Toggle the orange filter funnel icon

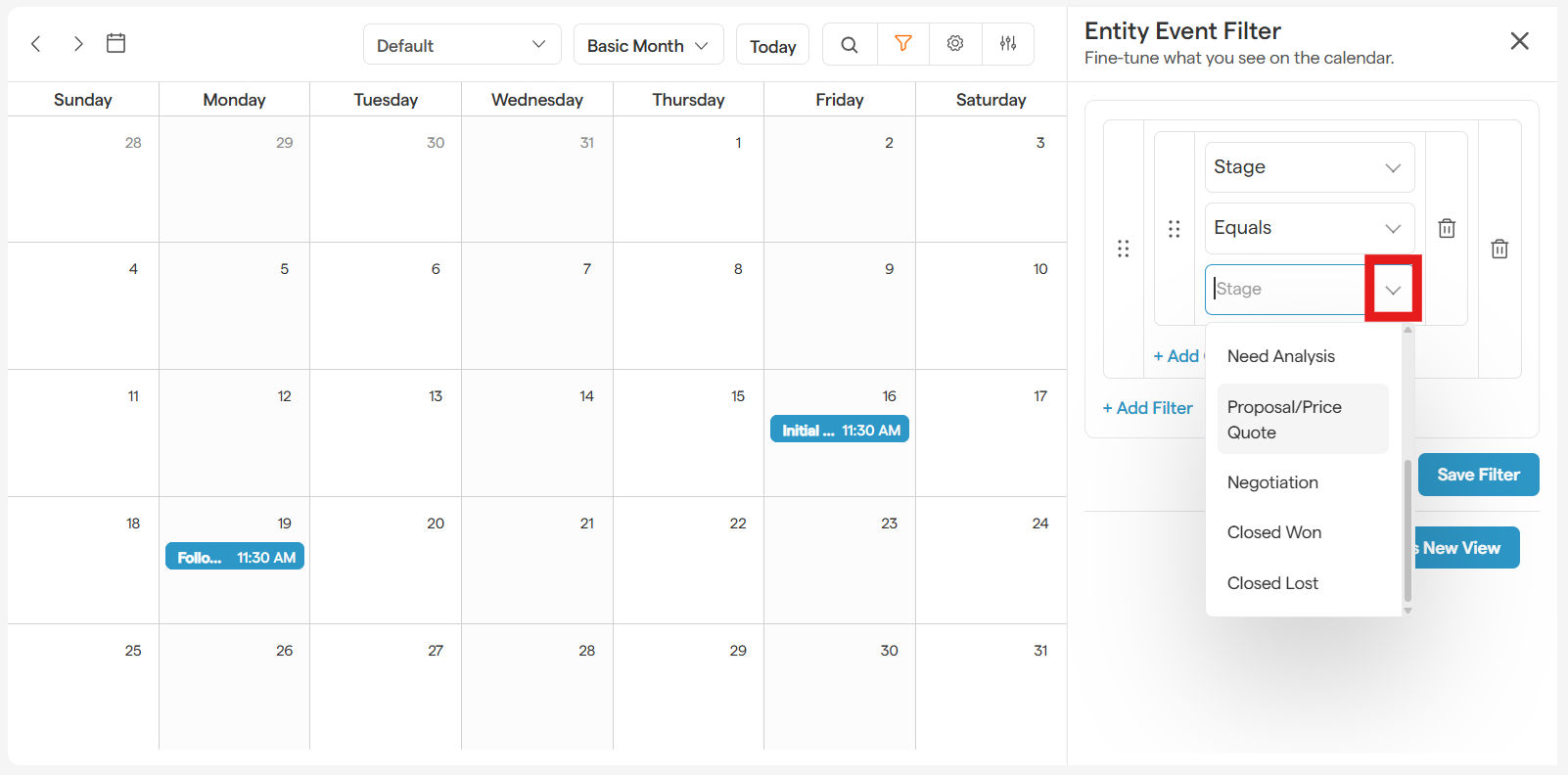coord(903,44)
